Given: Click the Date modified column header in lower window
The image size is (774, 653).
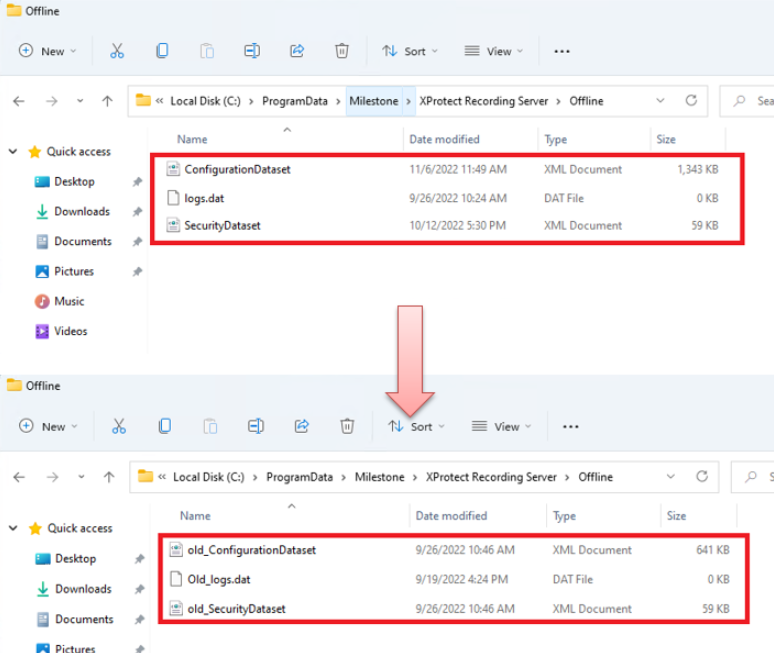Looking at the screenshot, I should pos(451,516).
